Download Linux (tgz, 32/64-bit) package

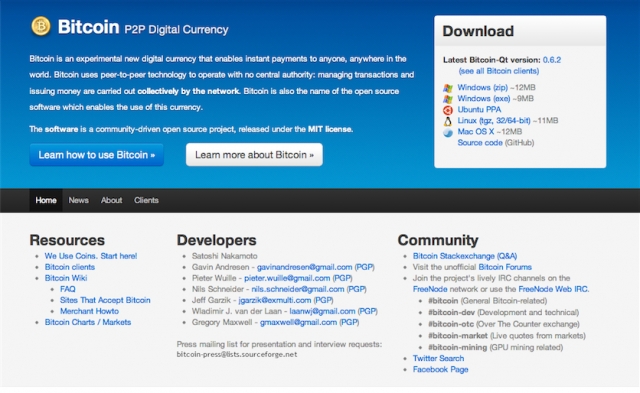tap(494, 120)
